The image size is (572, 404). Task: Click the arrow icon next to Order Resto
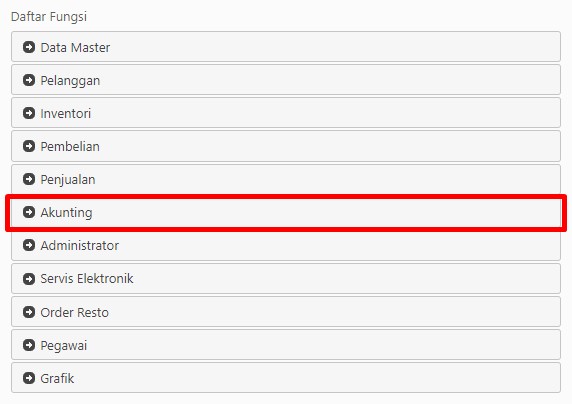tap(29, 312)
